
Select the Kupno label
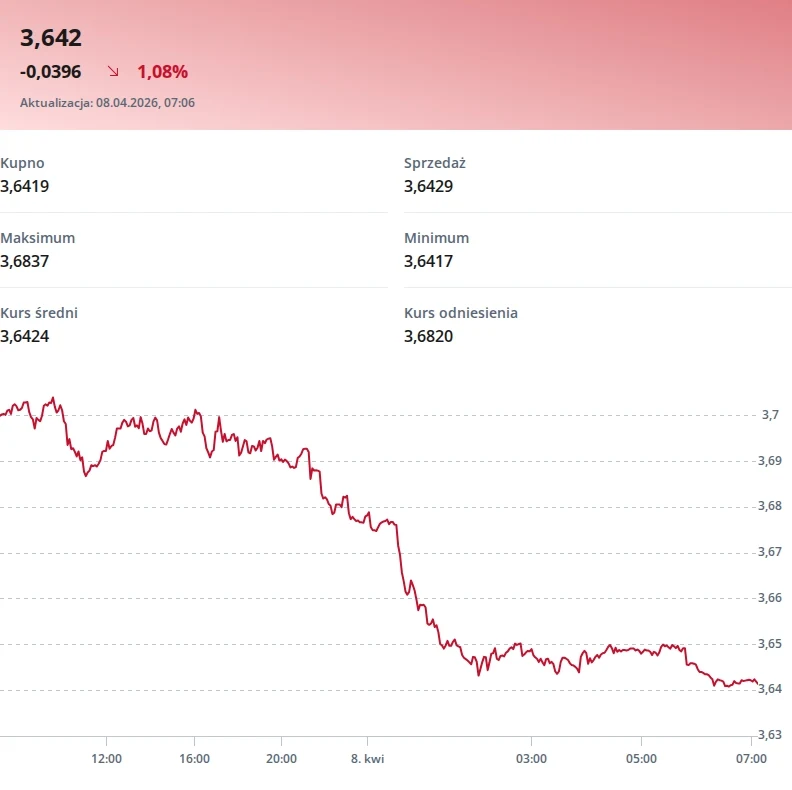tap(22, 163)
